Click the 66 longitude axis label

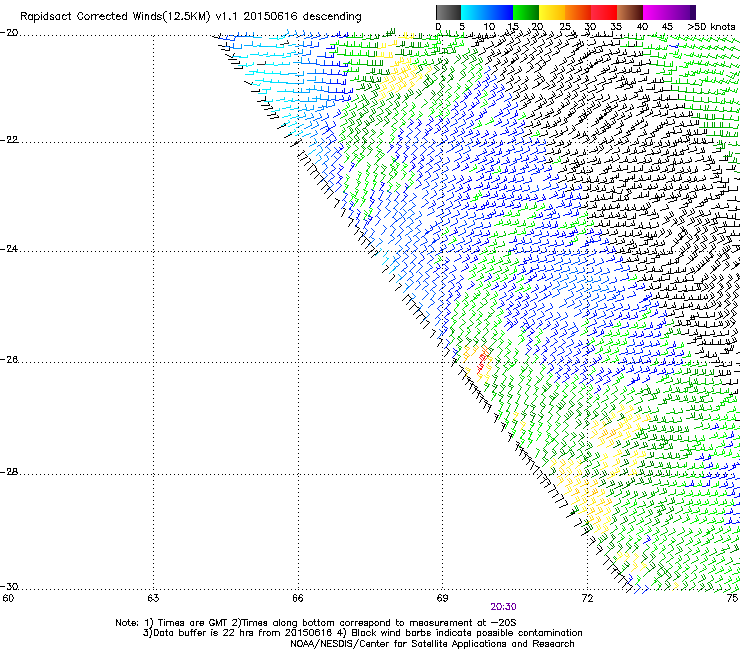pos(298,598)
